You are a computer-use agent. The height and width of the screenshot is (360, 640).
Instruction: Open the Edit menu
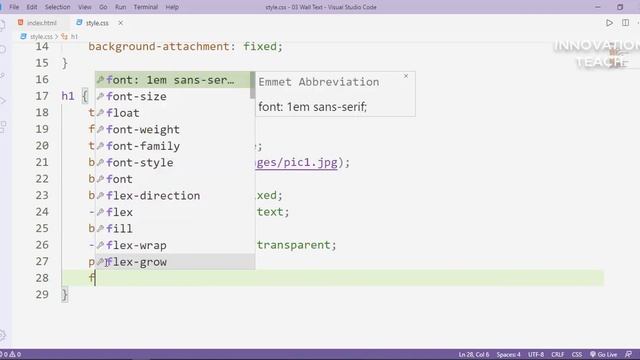point(31,7)
